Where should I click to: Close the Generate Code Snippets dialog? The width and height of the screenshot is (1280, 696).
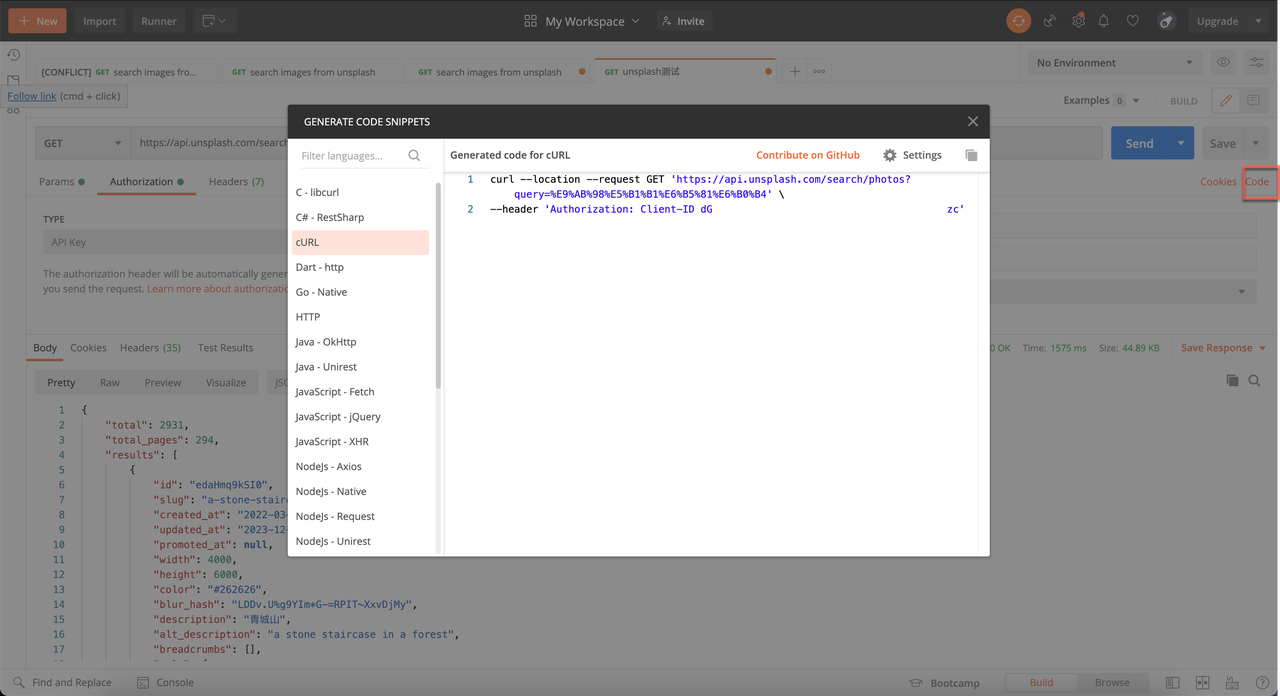pyautogui.click(x=973, y=121)
